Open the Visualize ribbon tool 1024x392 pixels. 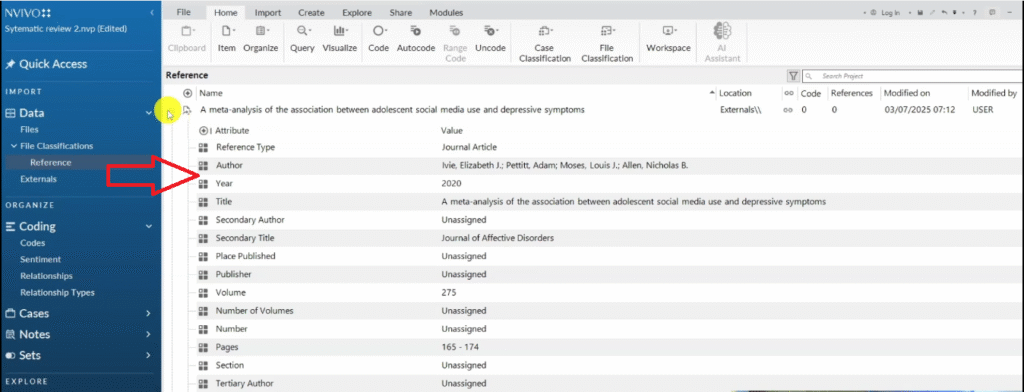pos(340,39)
